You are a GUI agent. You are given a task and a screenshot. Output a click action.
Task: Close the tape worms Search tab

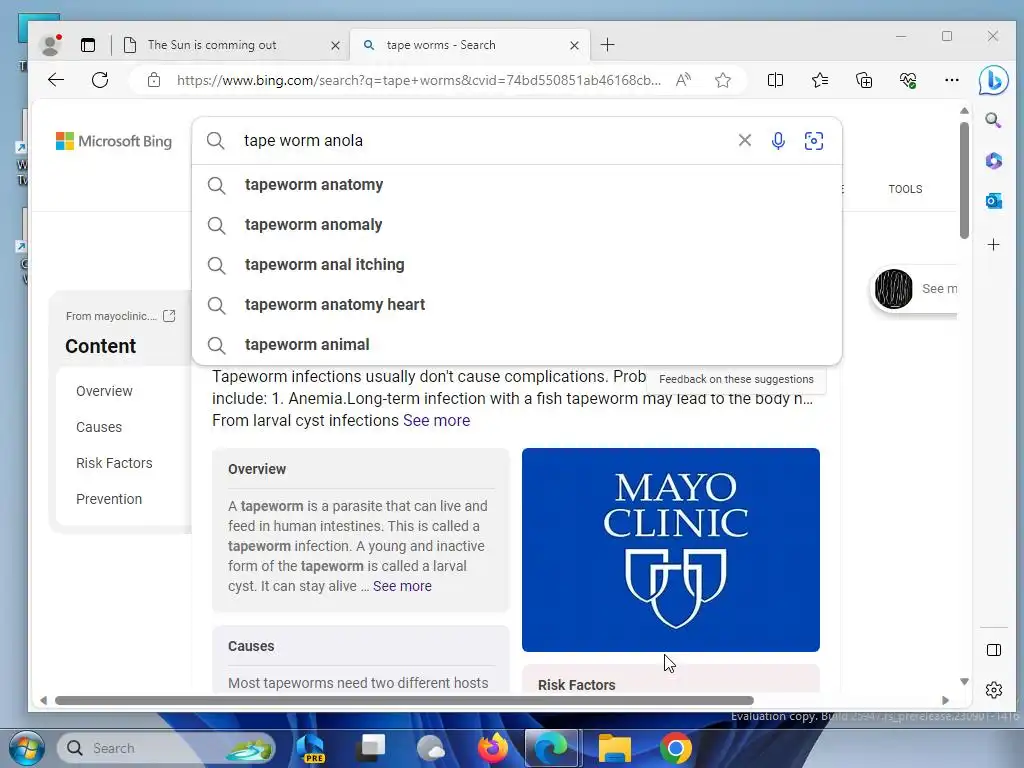pyautogui.click(x=574, y=45)
